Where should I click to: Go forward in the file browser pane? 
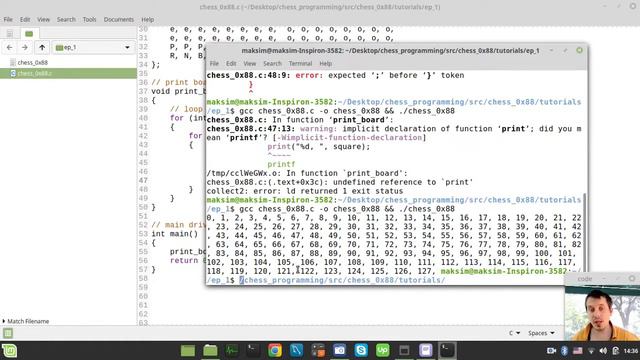[25, 47]
